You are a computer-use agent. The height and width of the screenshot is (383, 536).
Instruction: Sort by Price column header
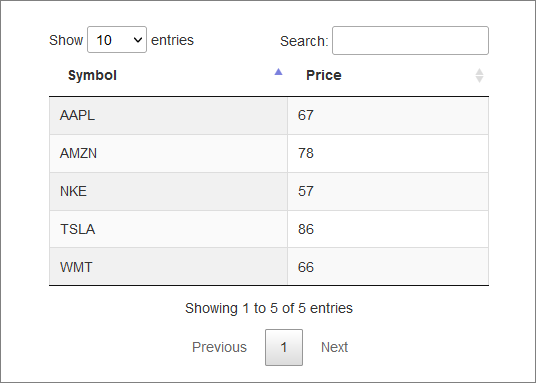tap(388, 76)
